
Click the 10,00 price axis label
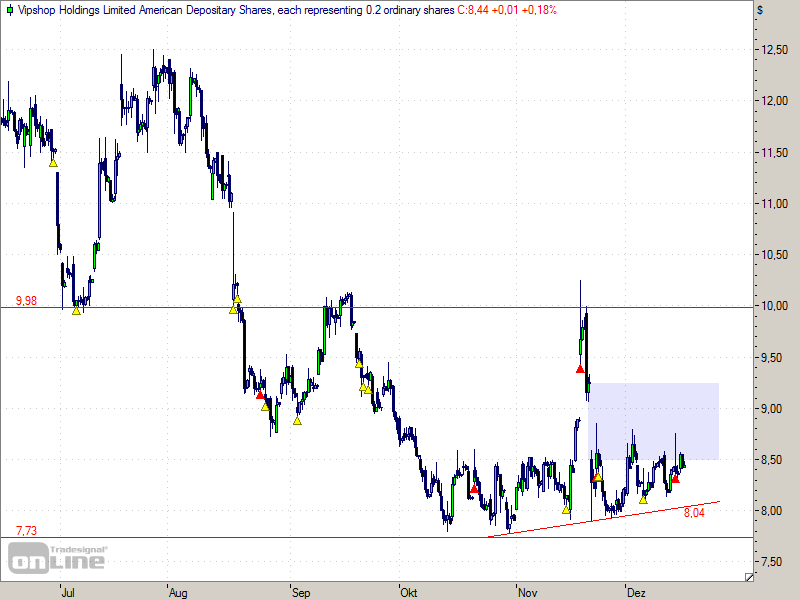771,307
